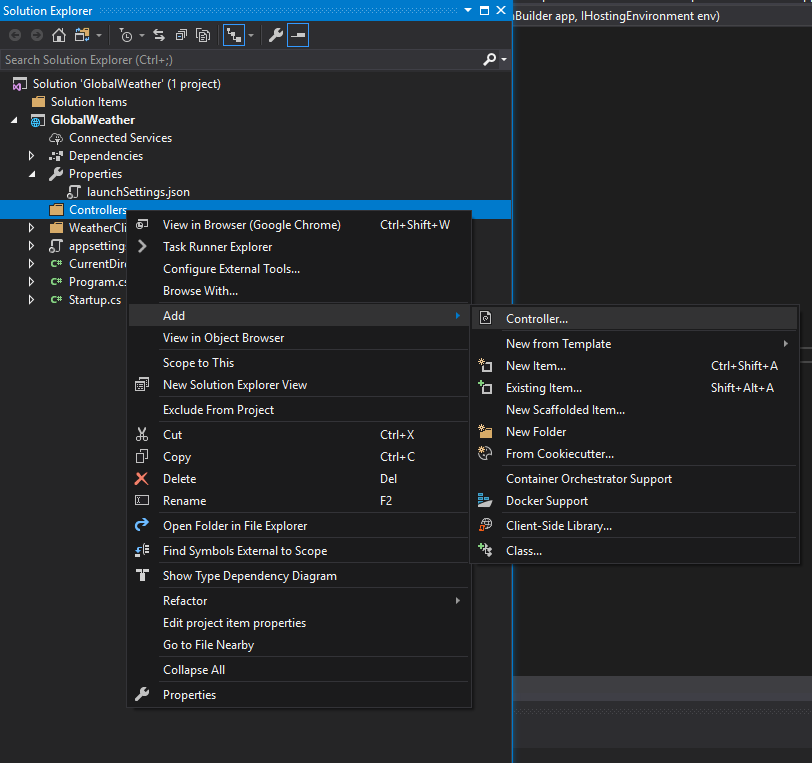Image resolution: width=812 pixels, height=763 pixels.
Task: Expand the Startup.cs node
Action: point(32,299)
